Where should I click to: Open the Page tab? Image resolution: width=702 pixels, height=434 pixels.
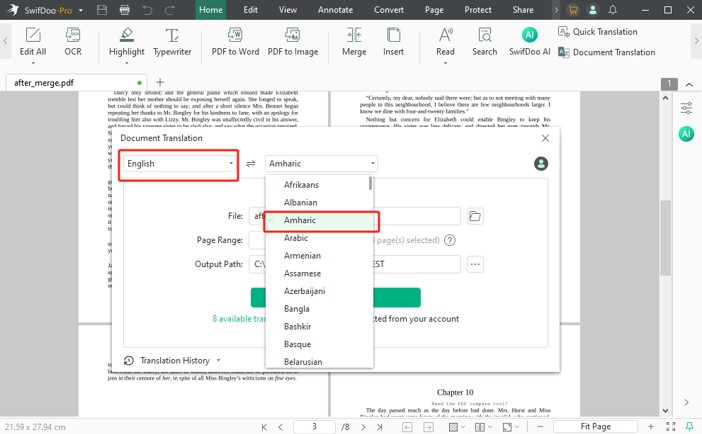[434, 10]
